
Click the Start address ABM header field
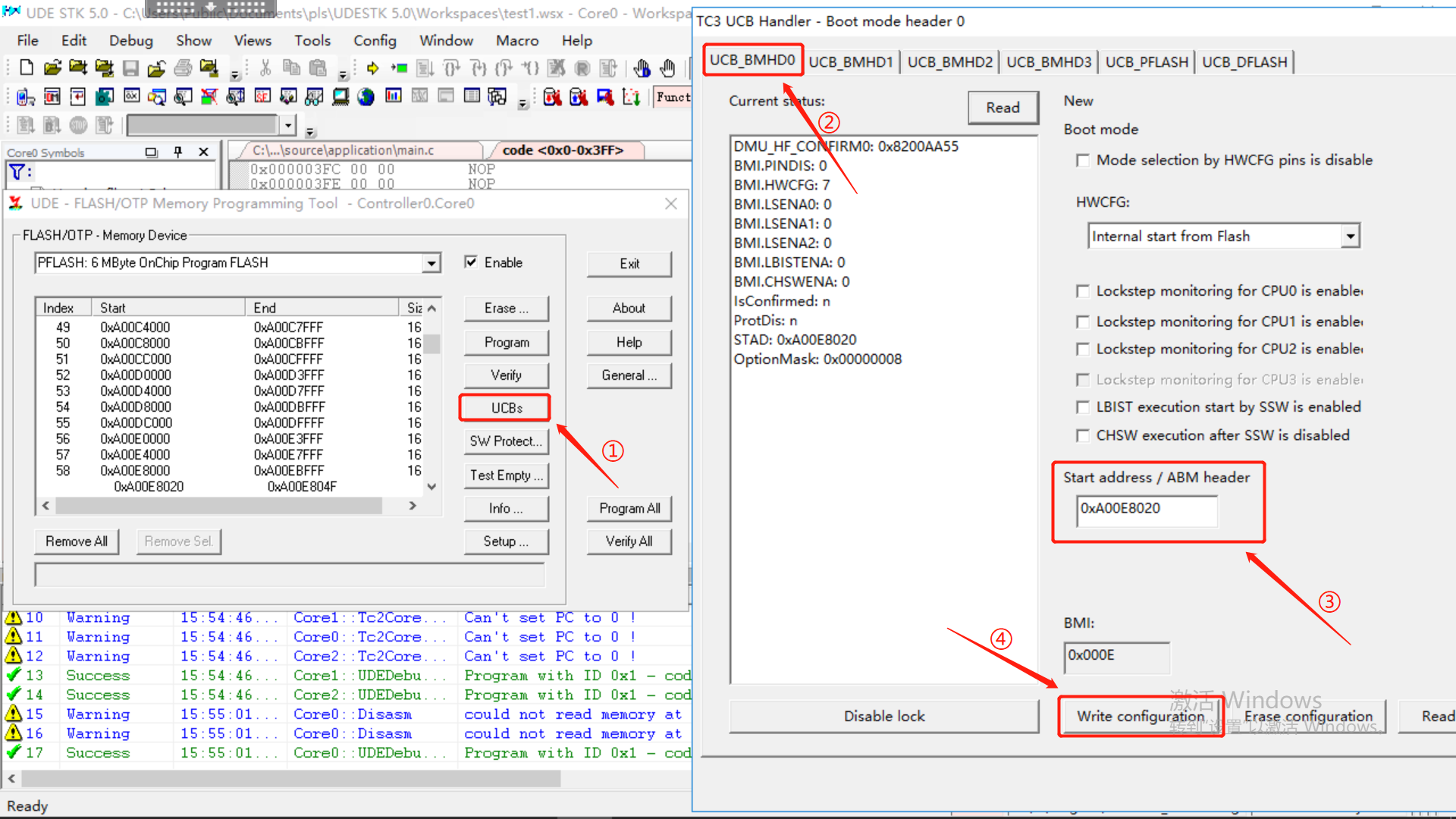[1146, 509]
